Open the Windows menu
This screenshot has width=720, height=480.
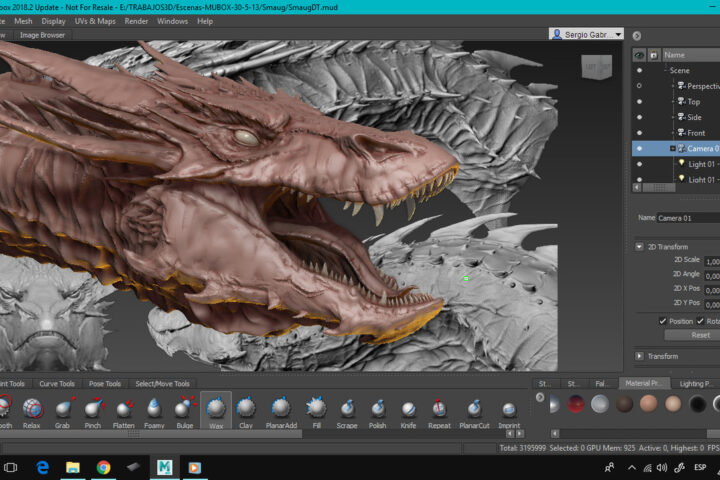click(172, 21)
